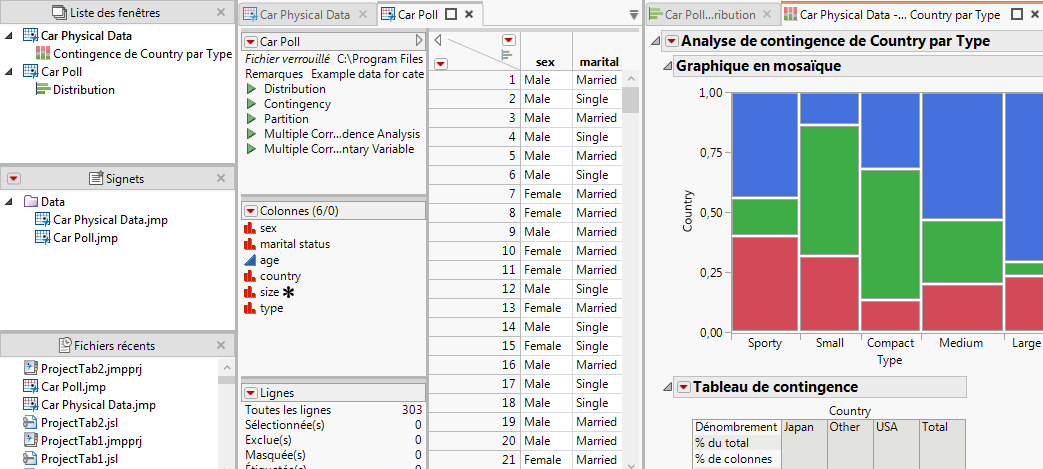Select marital status column in Colonnes

click(x=295, y=244)
